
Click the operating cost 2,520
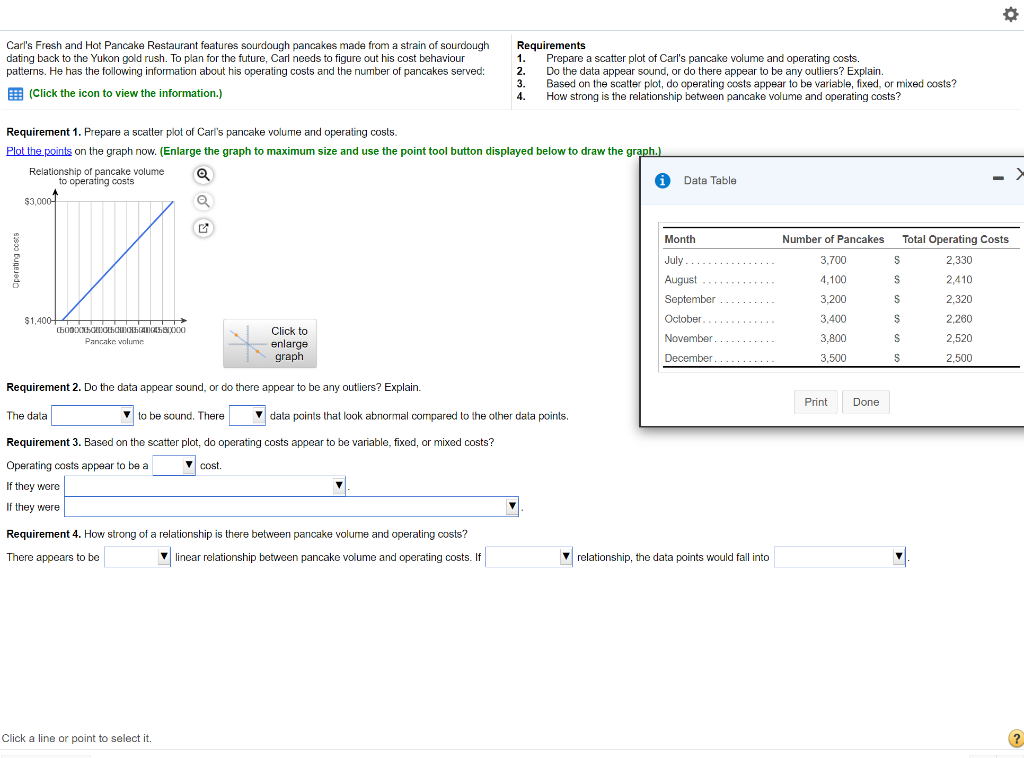coord(959,338)
